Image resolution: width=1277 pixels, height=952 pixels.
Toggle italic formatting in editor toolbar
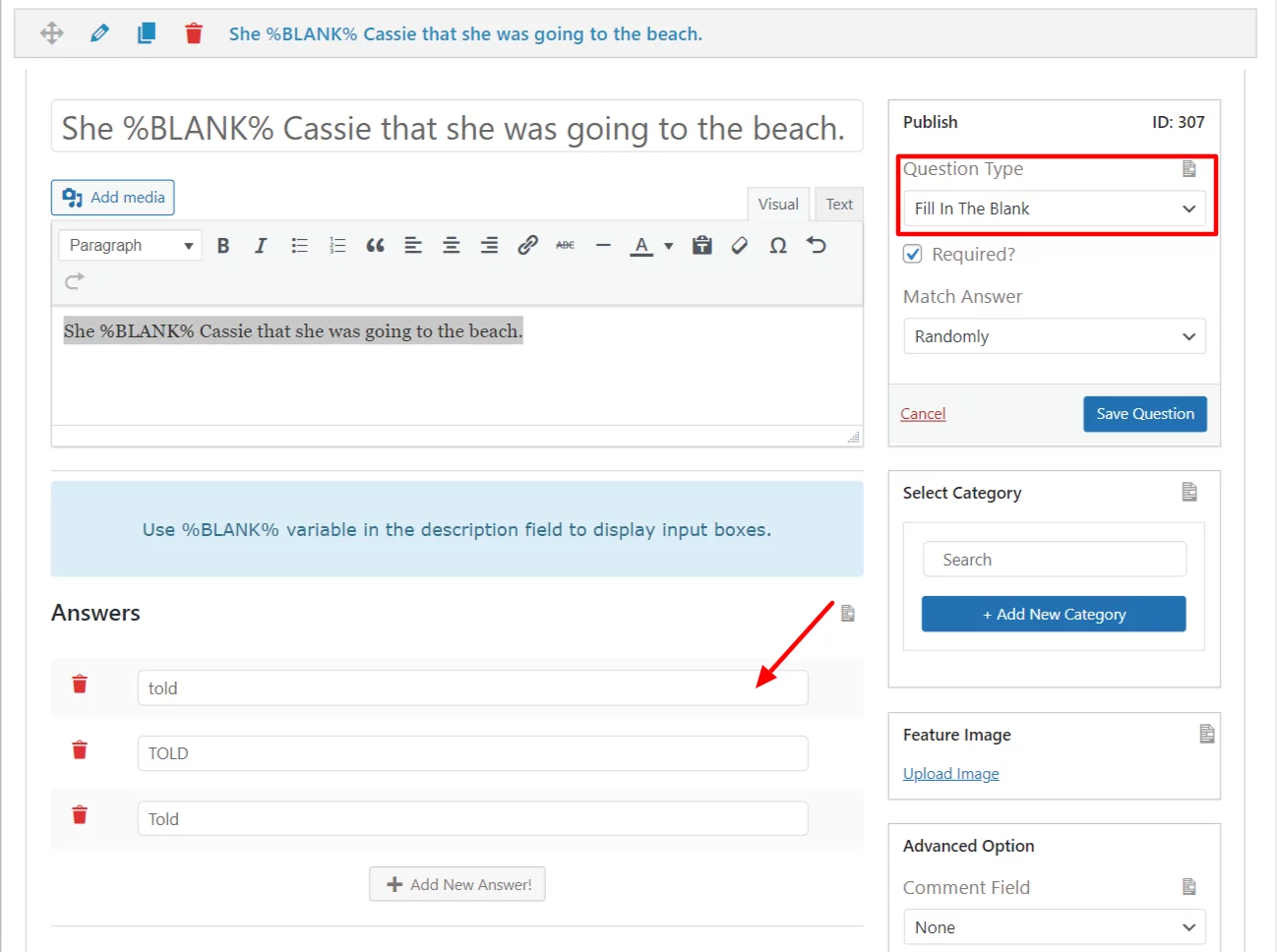(x=261, y=246)
